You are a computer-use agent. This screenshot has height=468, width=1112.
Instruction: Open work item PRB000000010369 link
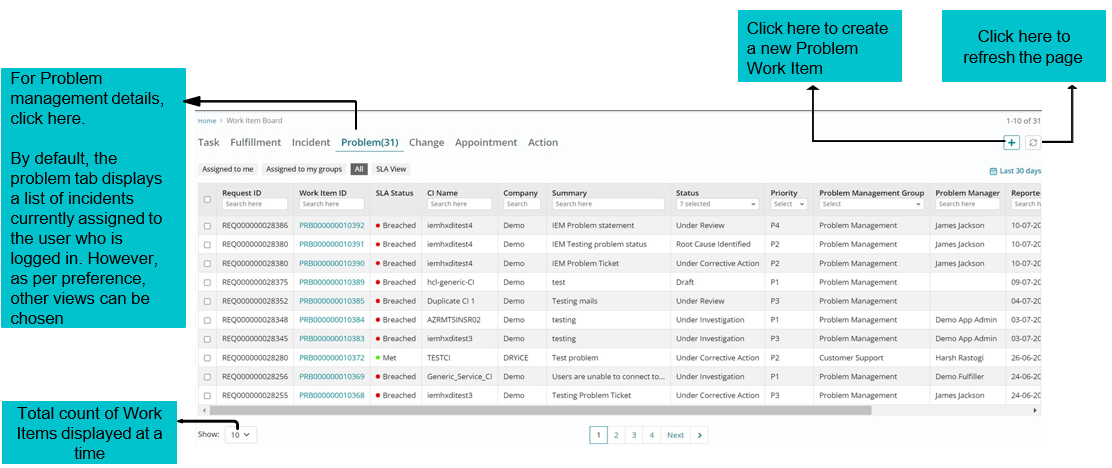332,377
